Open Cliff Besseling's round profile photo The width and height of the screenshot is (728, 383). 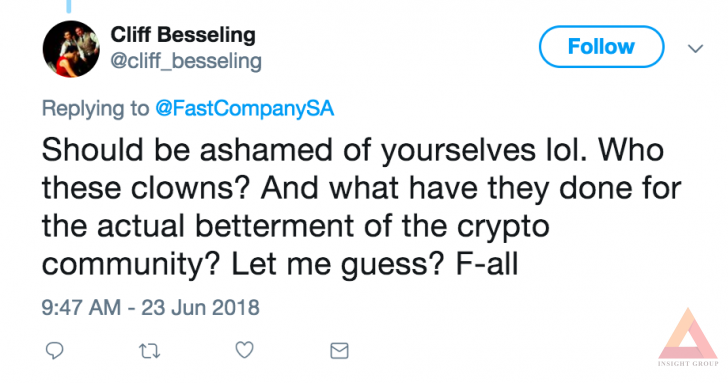[x=71, y=49]
